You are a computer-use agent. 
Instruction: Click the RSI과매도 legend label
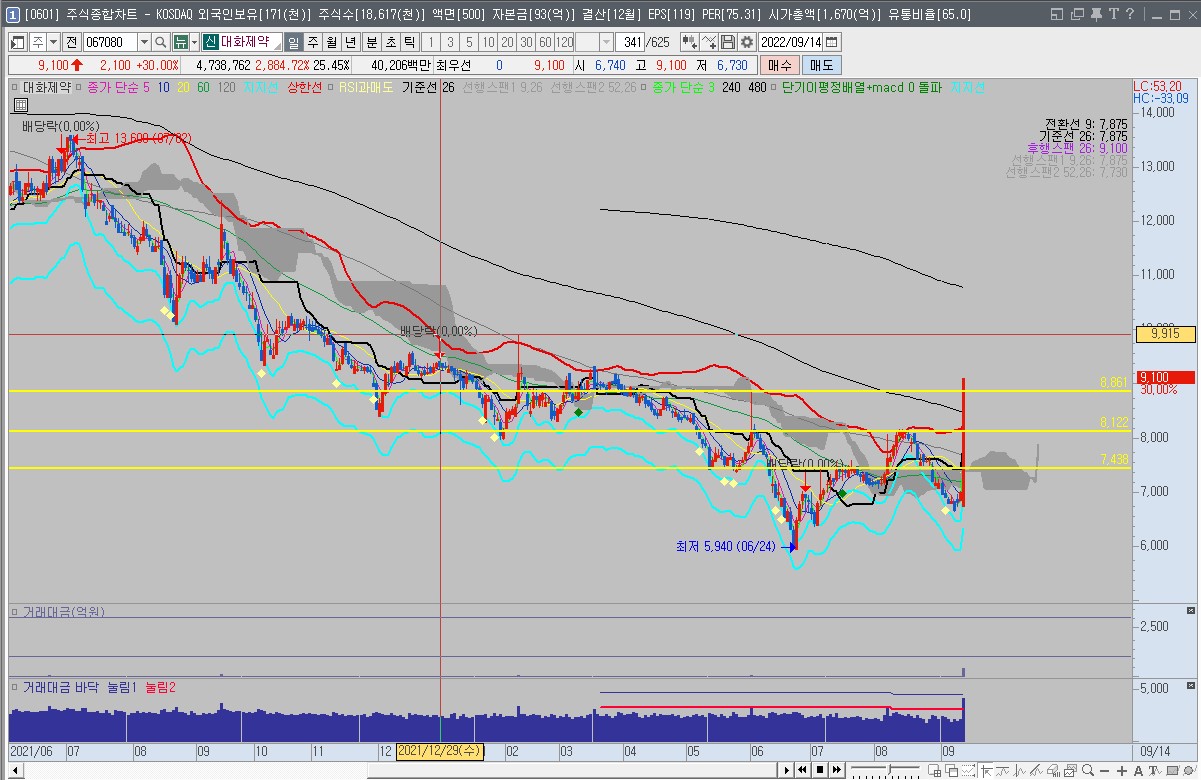366,87
